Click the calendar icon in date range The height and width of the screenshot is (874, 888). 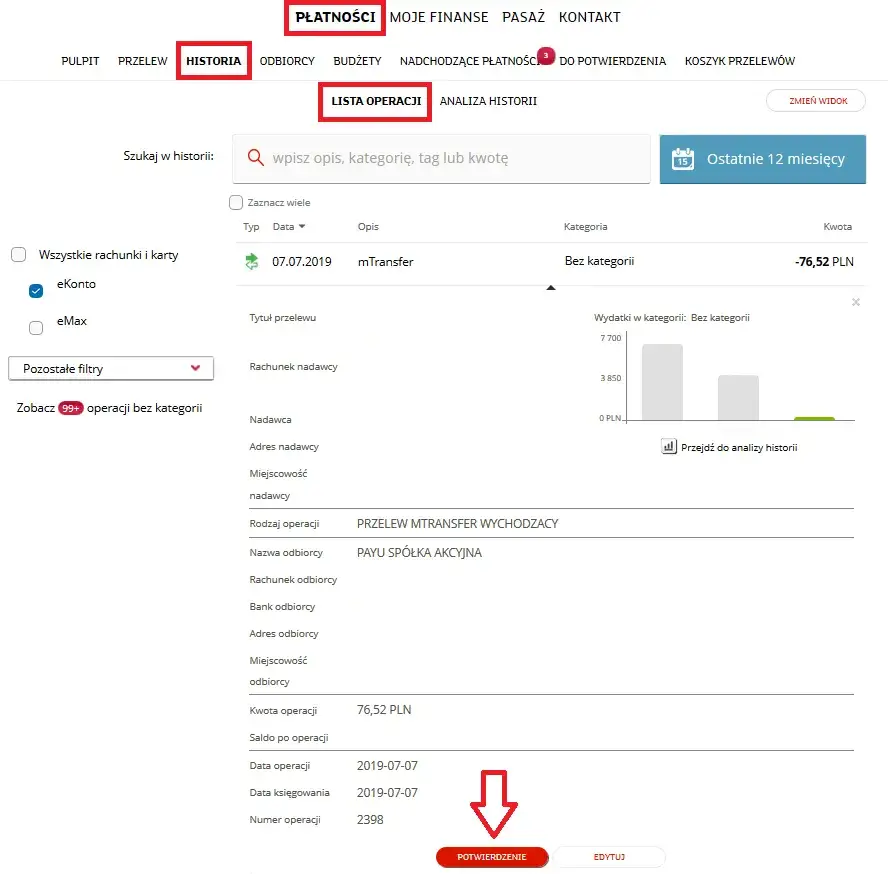(x=682, y=159)
